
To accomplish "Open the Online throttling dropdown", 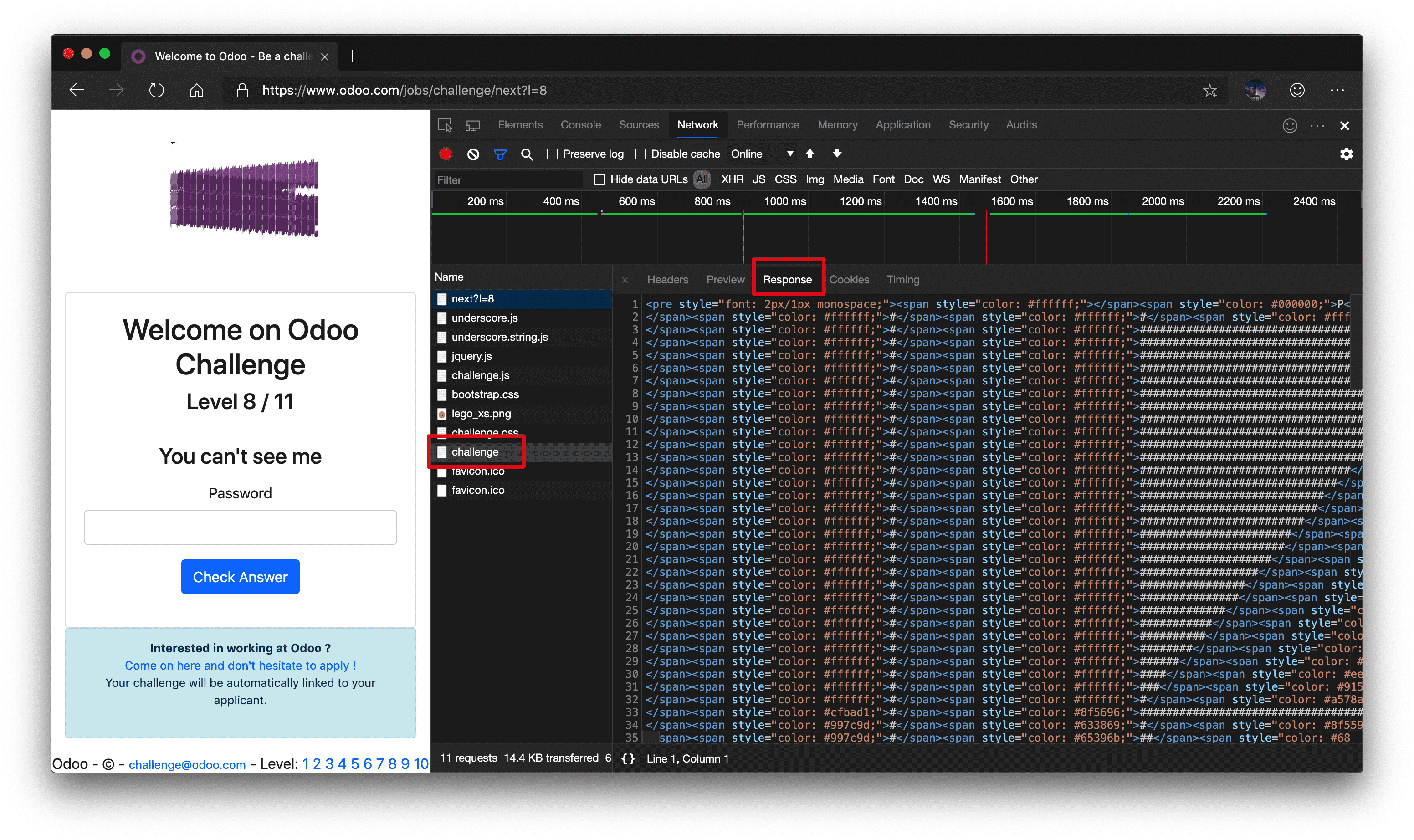I will [x=761, y=154].
